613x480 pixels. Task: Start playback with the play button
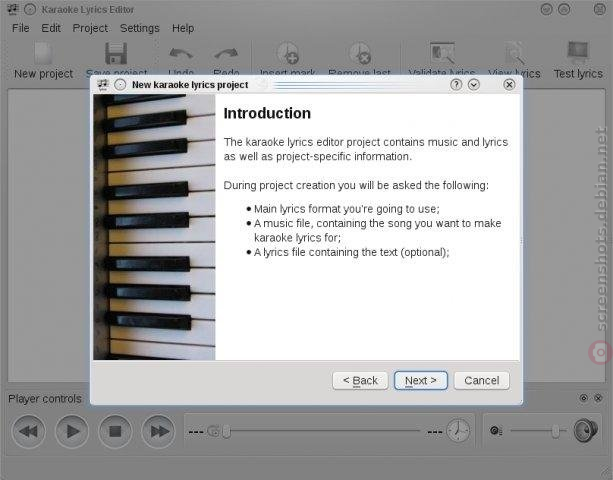click(x=72, y=432)
